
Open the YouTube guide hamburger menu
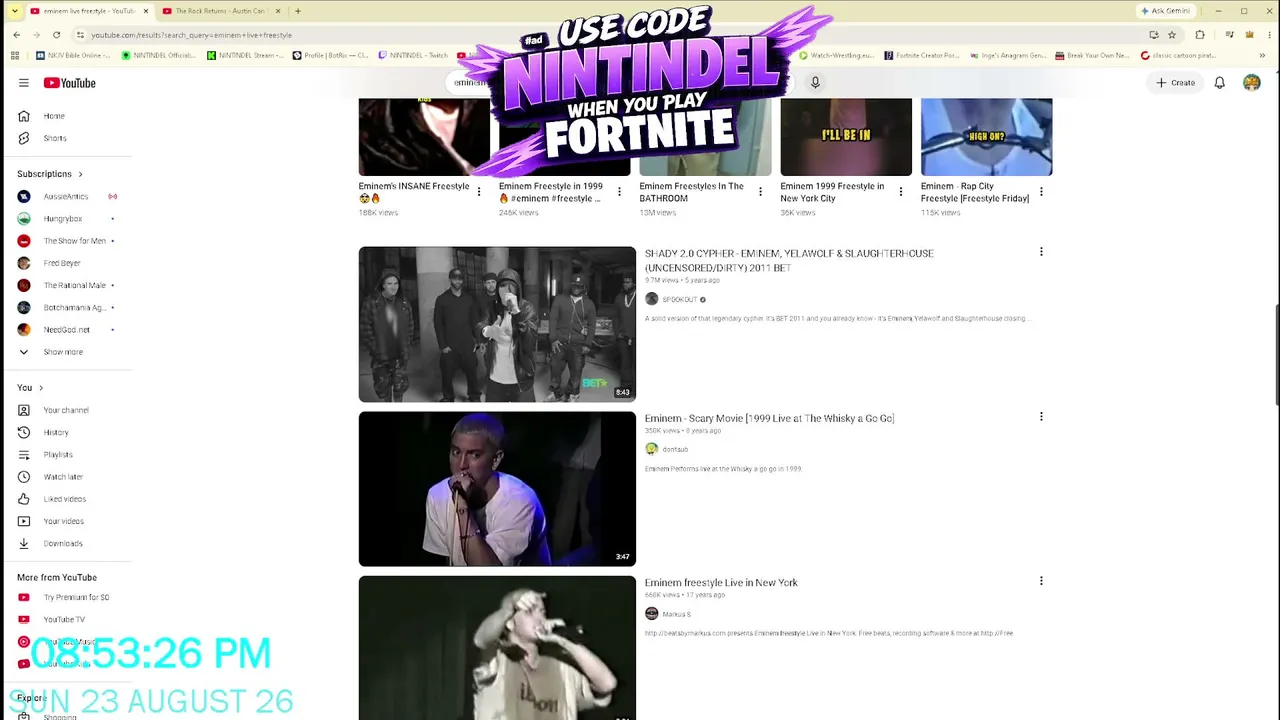tap(24, 83)
